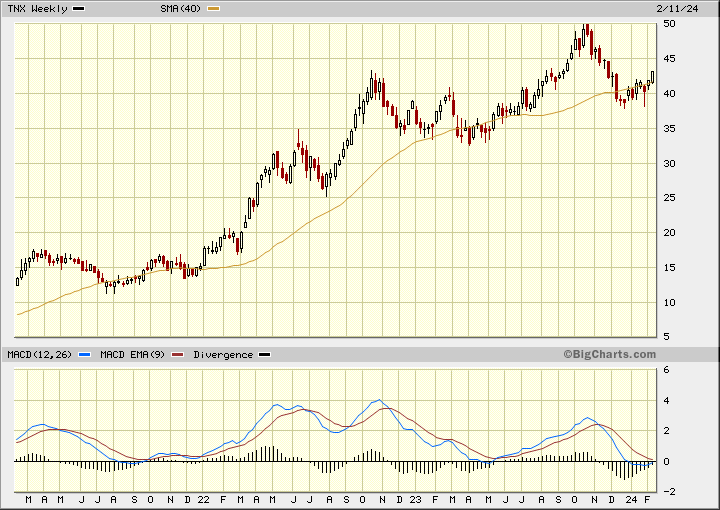This screenshot has height=510, width=720.
Task: Click the 15 price axis value
Action: pyautogui.click(x=669, y=268)
